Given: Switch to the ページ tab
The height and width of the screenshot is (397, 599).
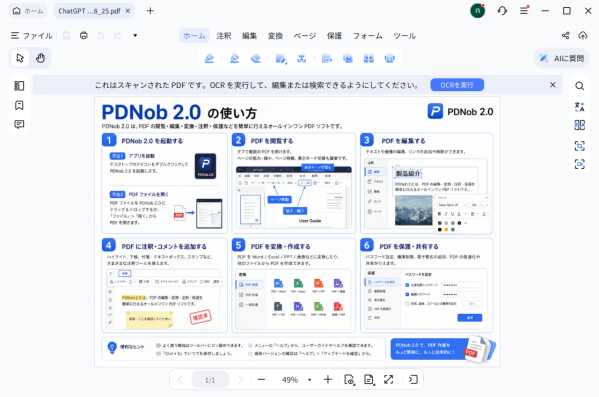Looking at the screenshot, I should pyautogui.click(x=304, y=36).
